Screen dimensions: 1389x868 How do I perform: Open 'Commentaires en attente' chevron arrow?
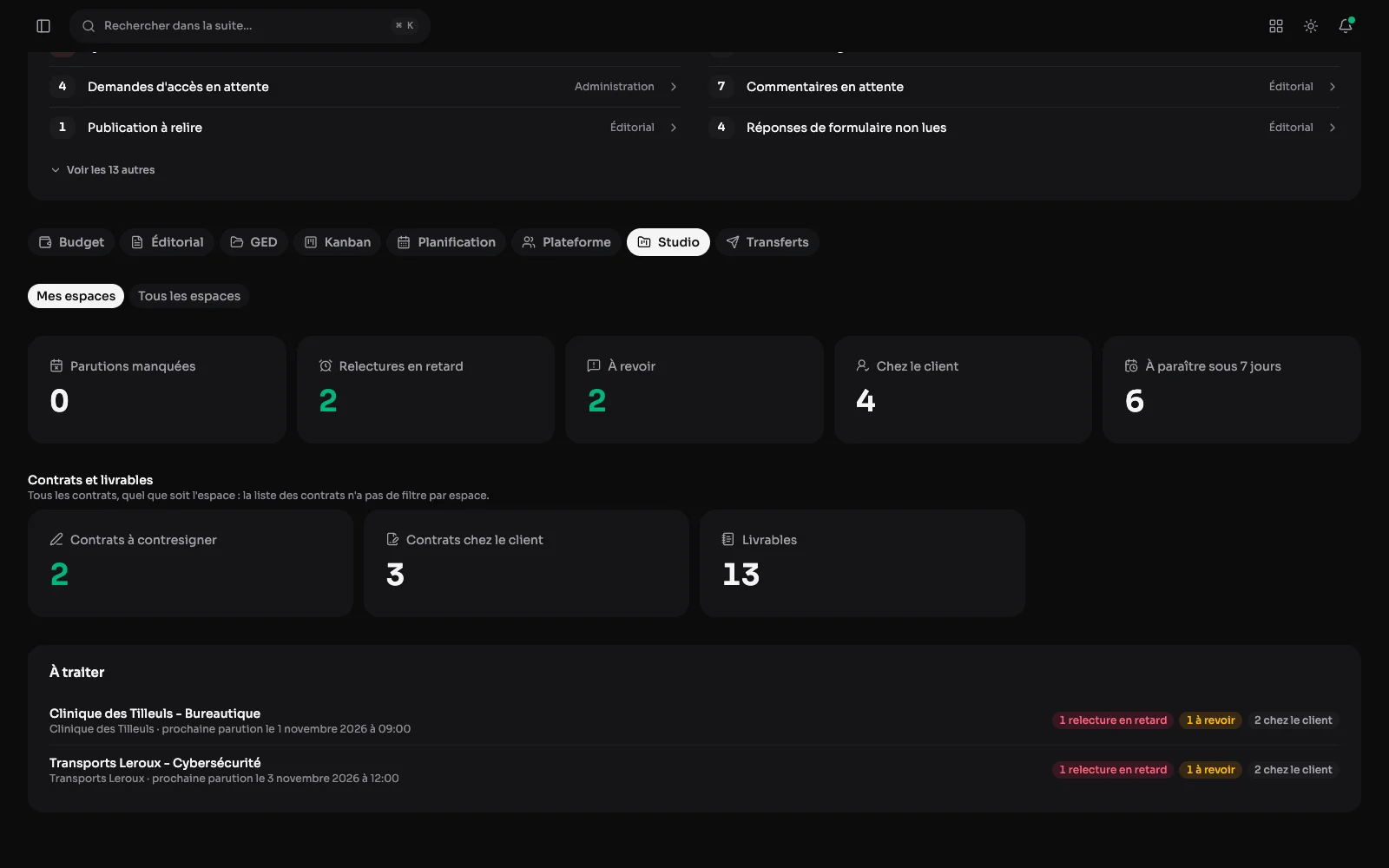coord(1333,87)
